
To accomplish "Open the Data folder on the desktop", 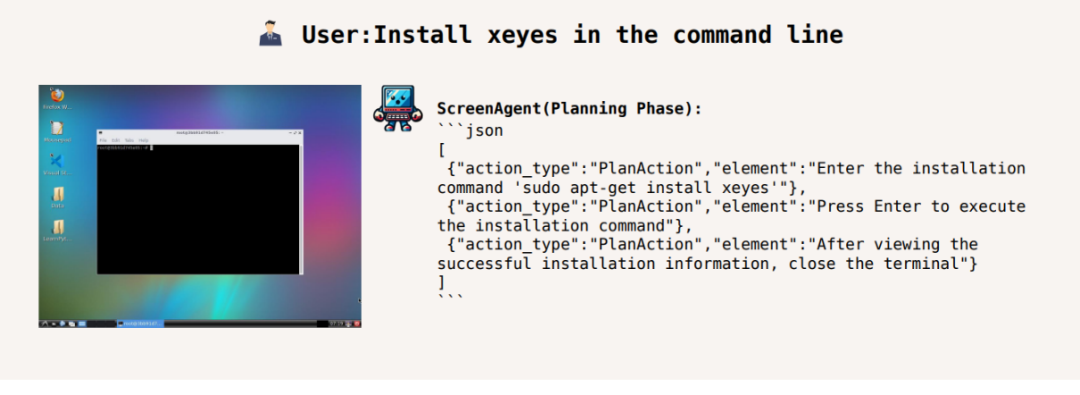I will (x=57, y=198).
